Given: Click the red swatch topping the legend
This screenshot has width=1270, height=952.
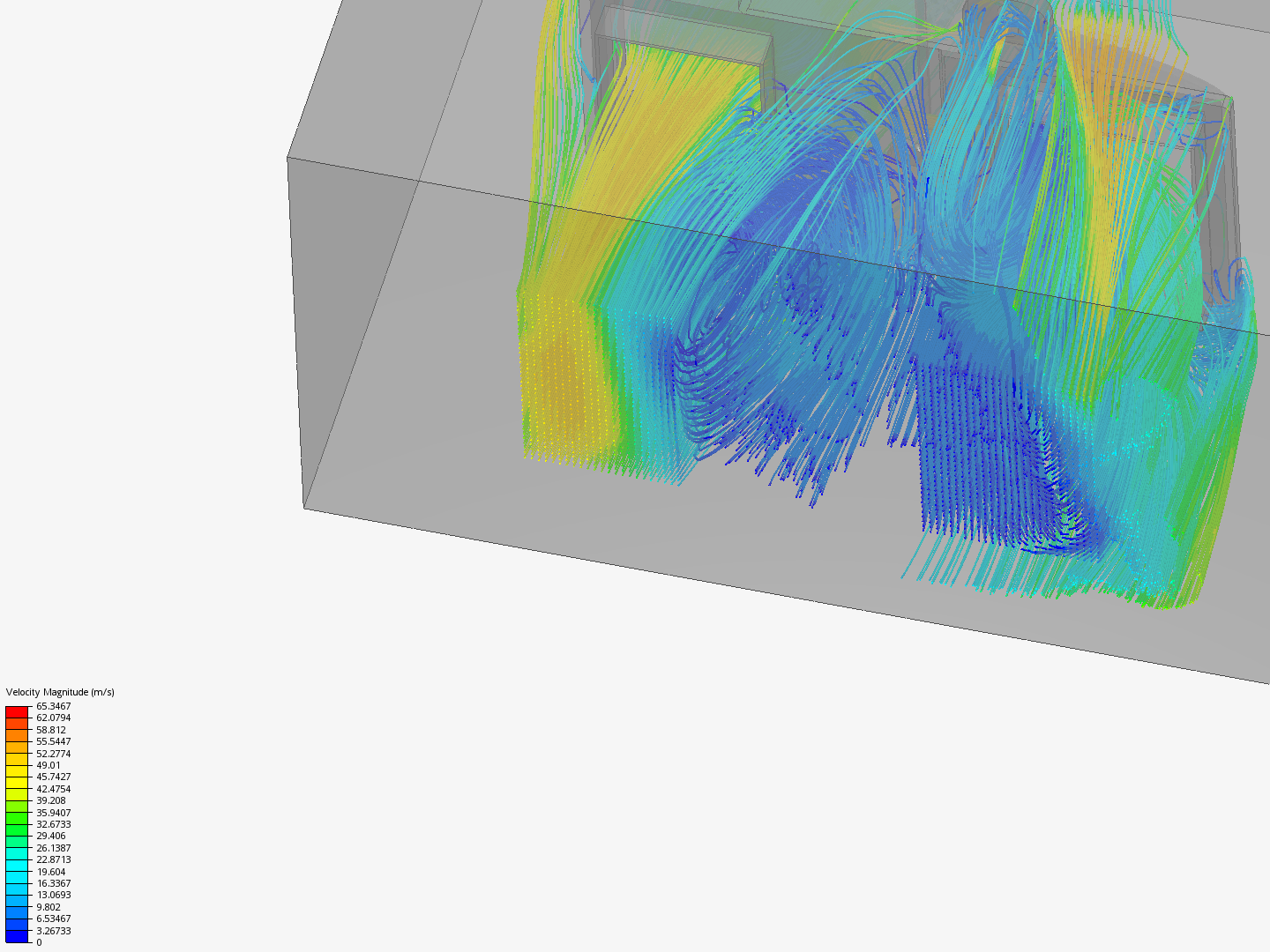Looking at the screenshot, I should [17, 712].
